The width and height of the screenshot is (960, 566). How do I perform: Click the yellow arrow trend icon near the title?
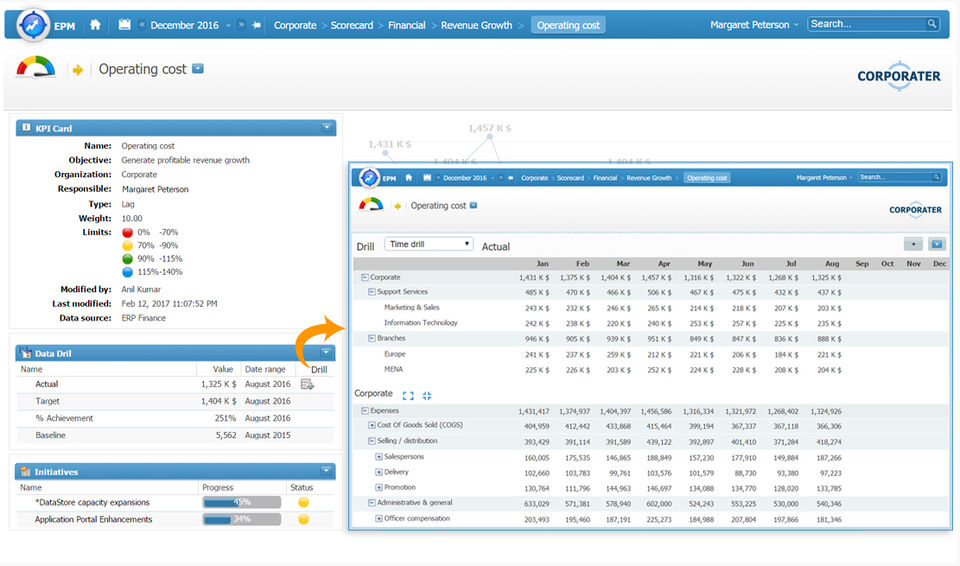tap(78, 70)
